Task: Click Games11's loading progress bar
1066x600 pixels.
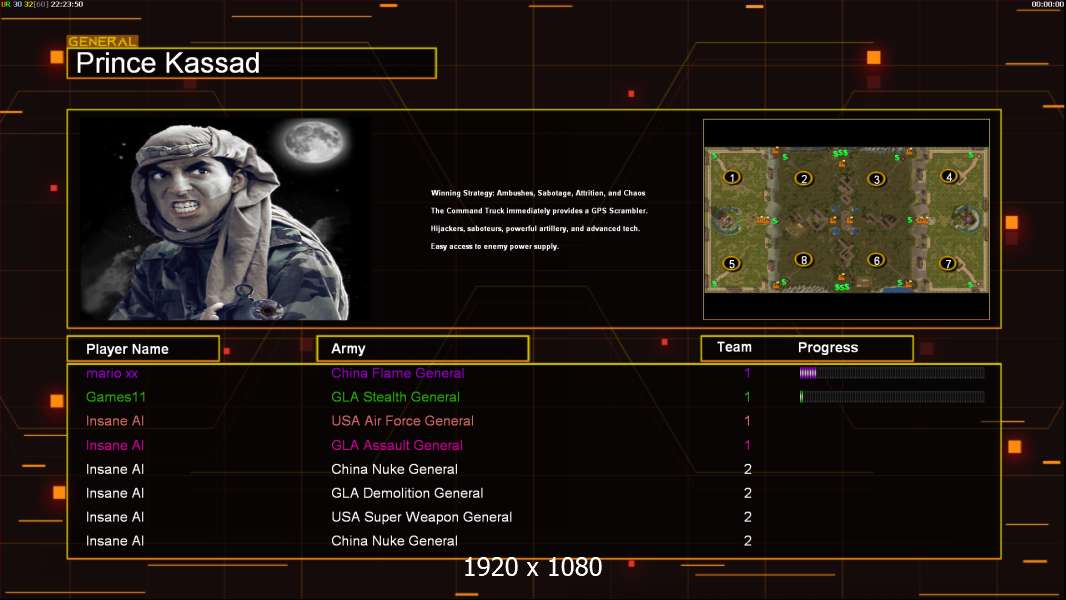Action: 892,397
